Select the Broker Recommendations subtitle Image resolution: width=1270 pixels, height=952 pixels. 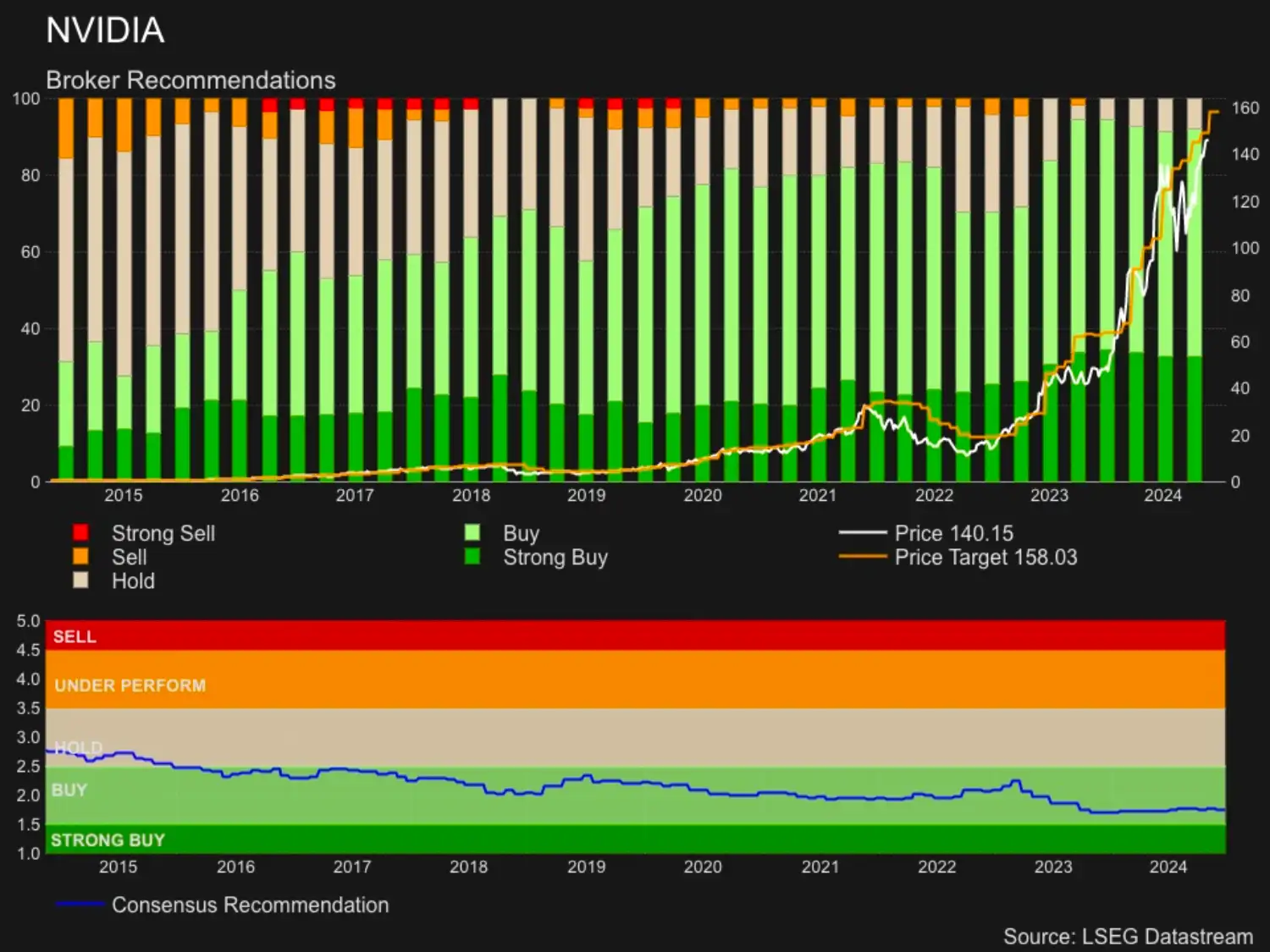190,80
